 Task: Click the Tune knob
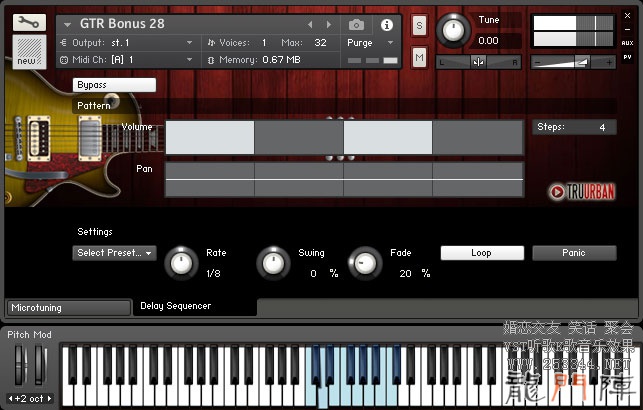[x=453, y=30]
